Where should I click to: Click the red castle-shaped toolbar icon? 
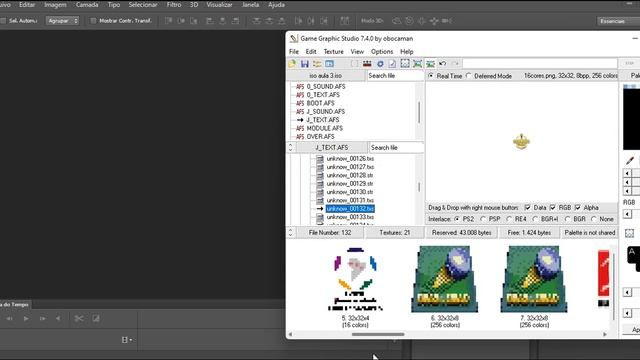pyautogui.click(x=367, y=64)
